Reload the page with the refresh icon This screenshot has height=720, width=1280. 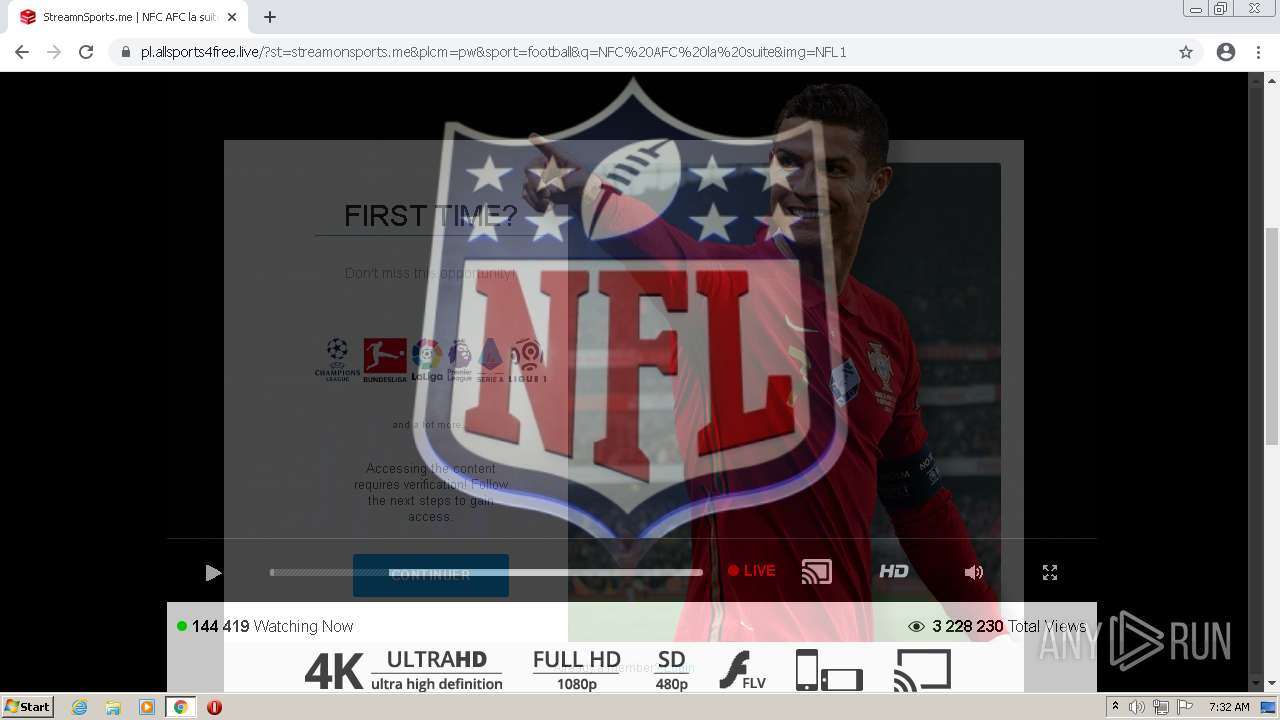point(86,52)
